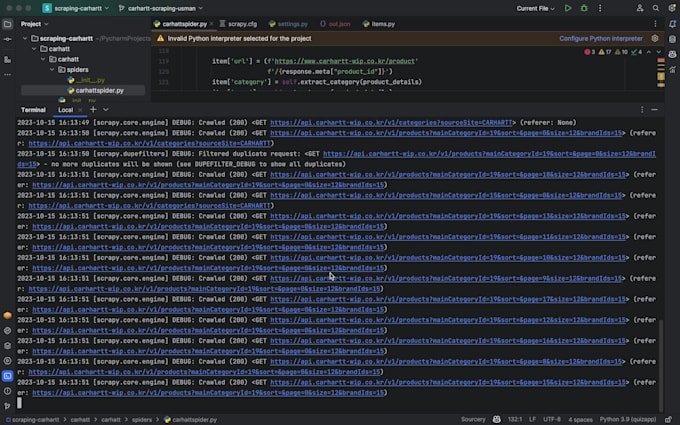This screenshot has height=425, width=680.
Task: Add a new terminal session tab
Action: 93,110
